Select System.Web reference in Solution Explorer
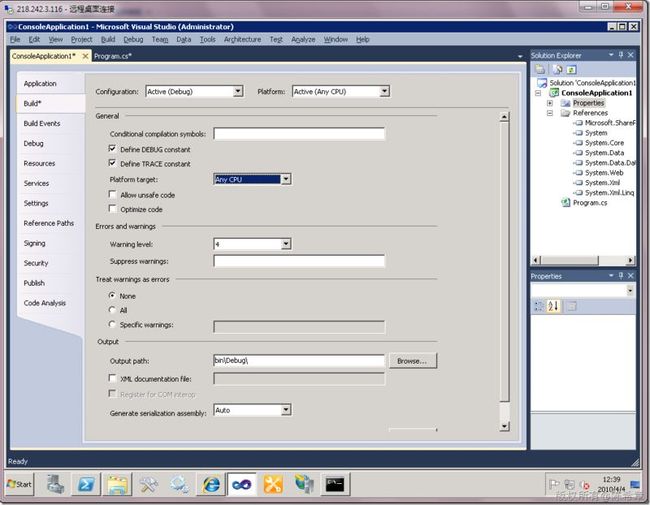The height and width of the screenshot is (505, 650). [604, 172]
